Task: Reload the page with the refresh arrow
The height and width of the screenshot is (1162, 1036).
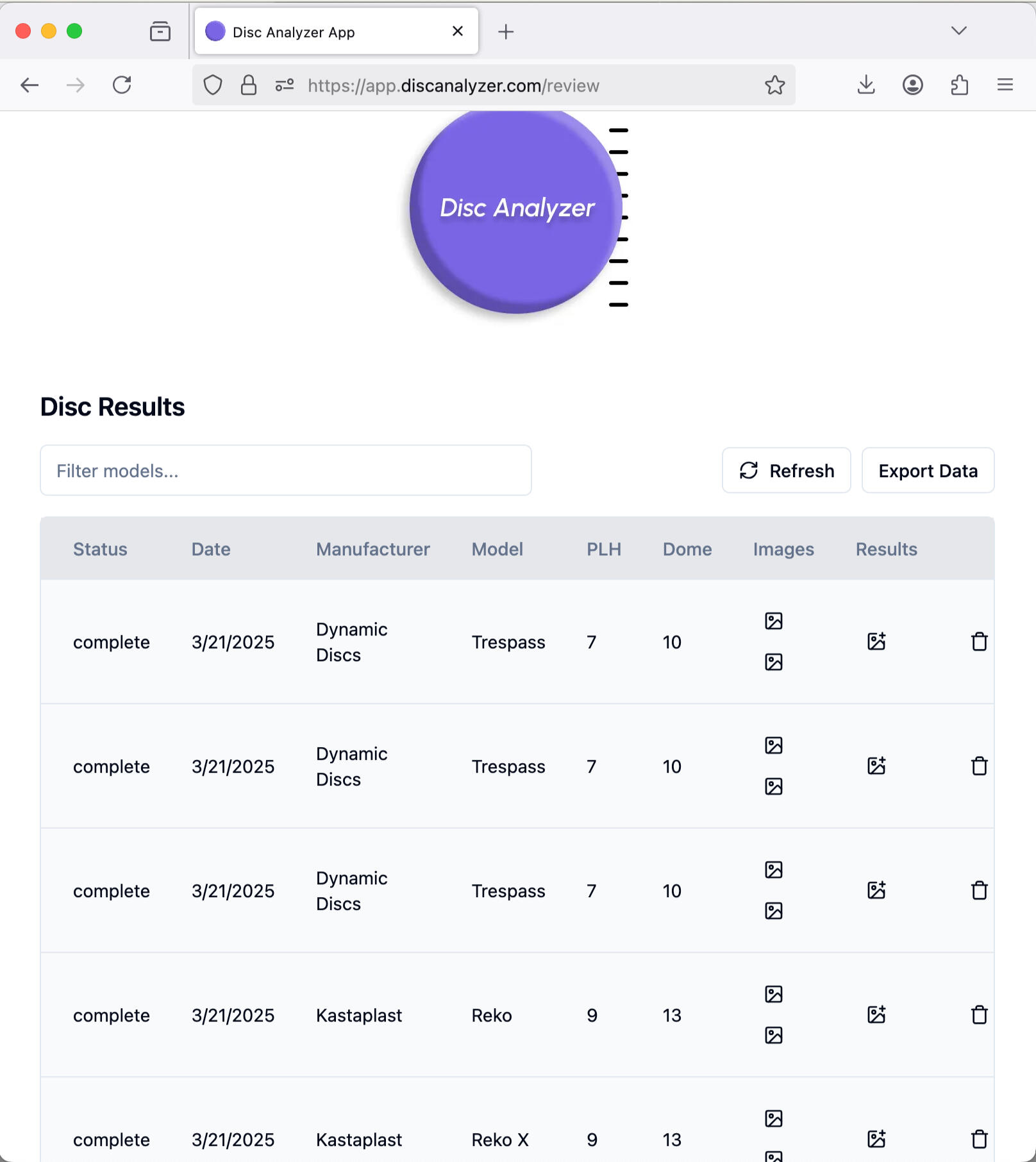Action: tap(122, 85)
